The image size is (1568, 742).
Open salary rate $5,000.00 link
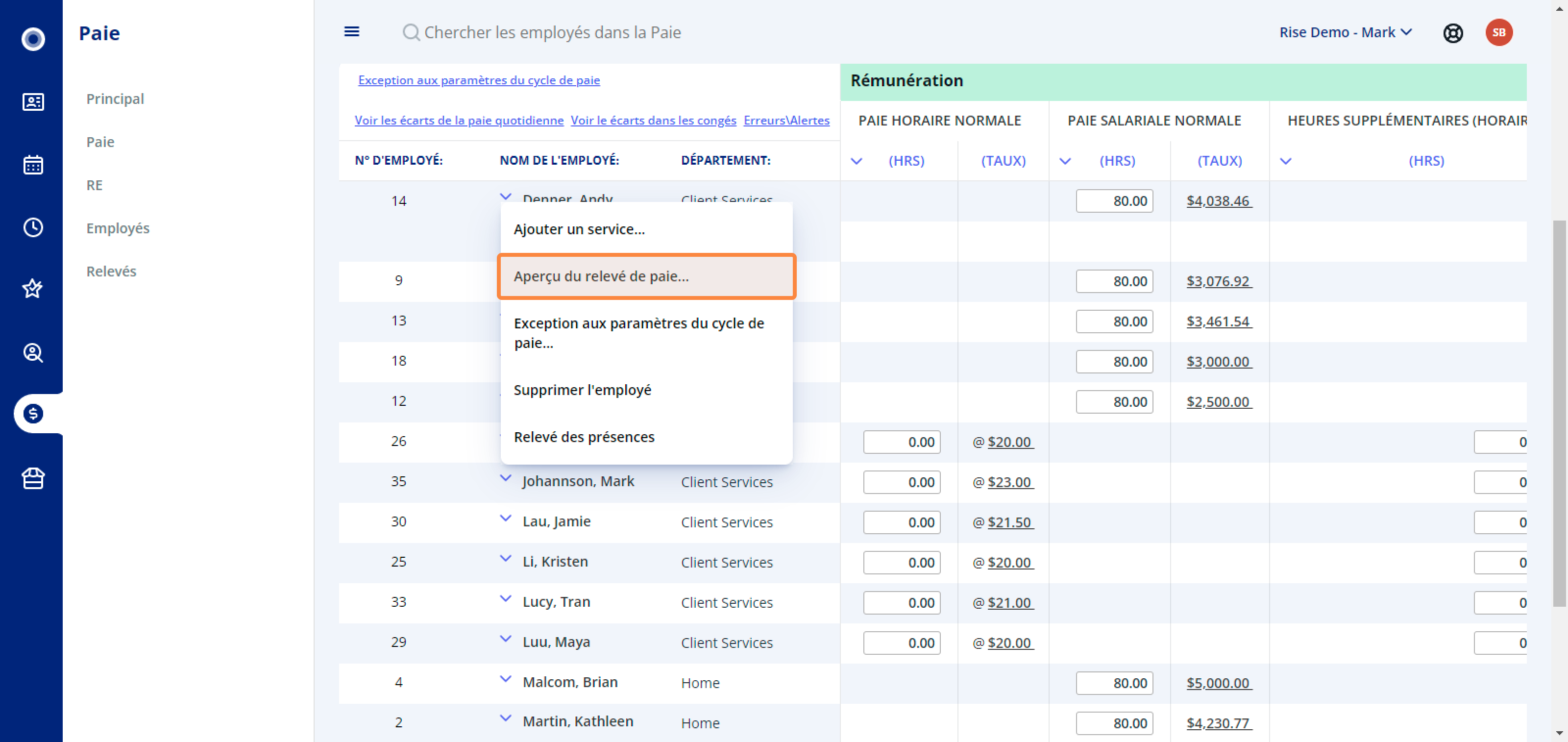(x=1219, y=683)
